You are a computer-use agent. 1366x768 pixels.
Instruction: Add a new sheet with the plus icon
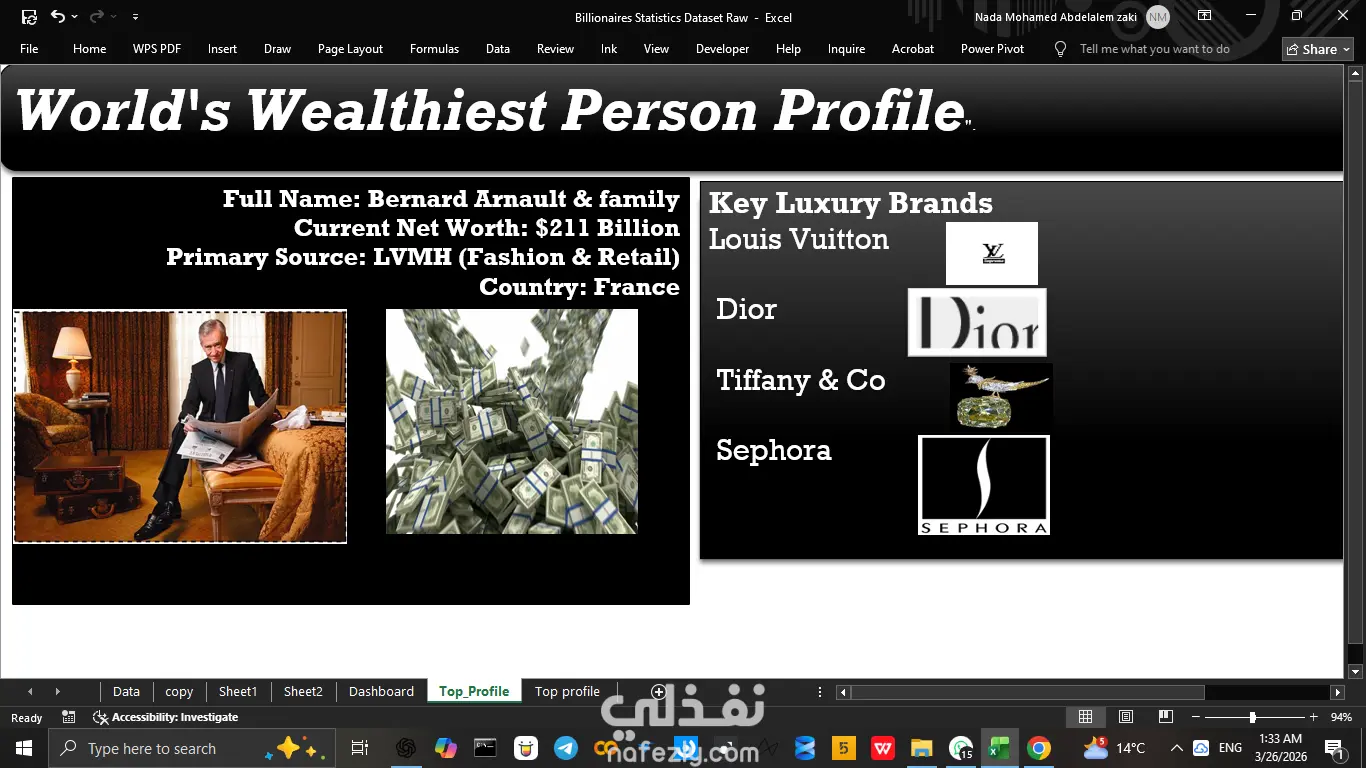tap(658, 691)
